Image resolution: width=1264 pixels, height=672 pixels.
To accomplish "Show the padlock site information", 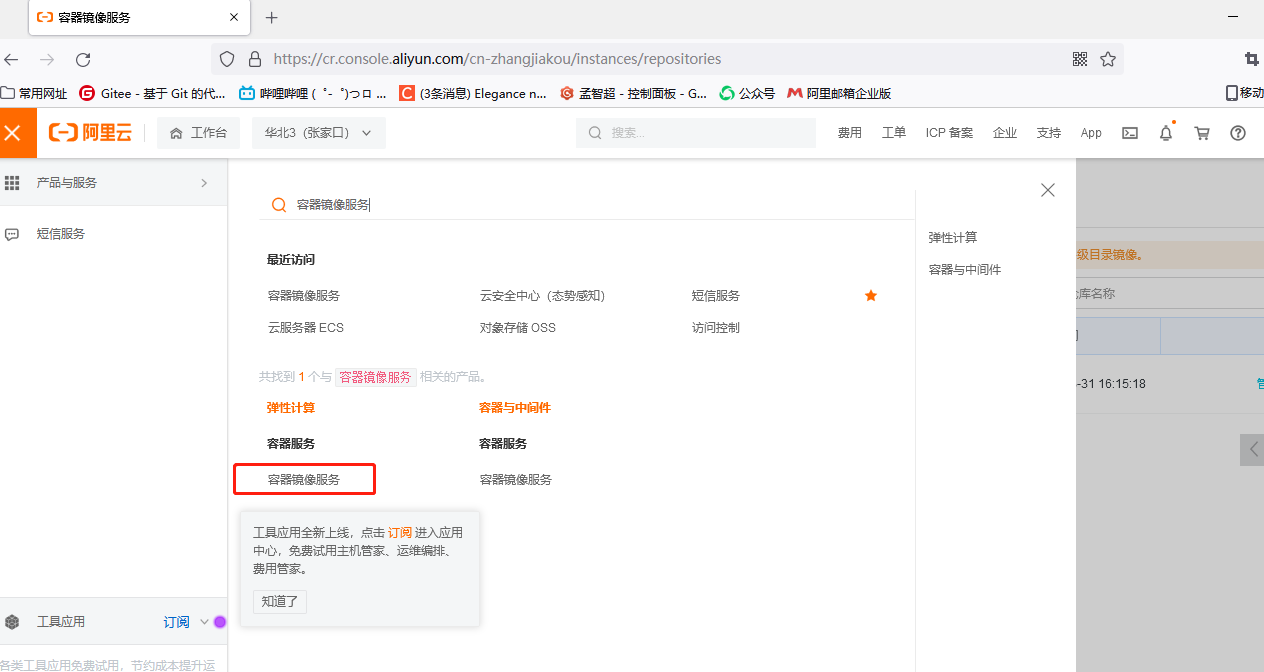I will (x=254, y=59).
